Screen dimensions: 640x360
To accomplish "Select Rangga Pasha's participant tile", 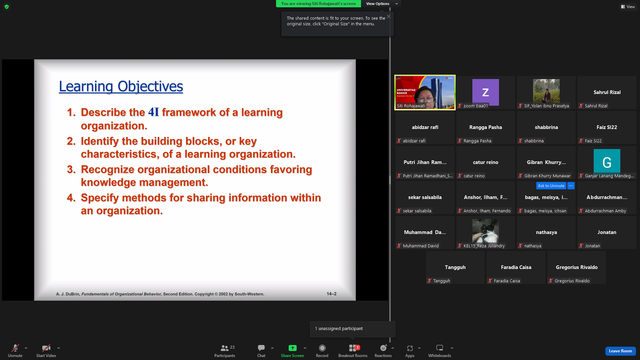I will [485, 128].
